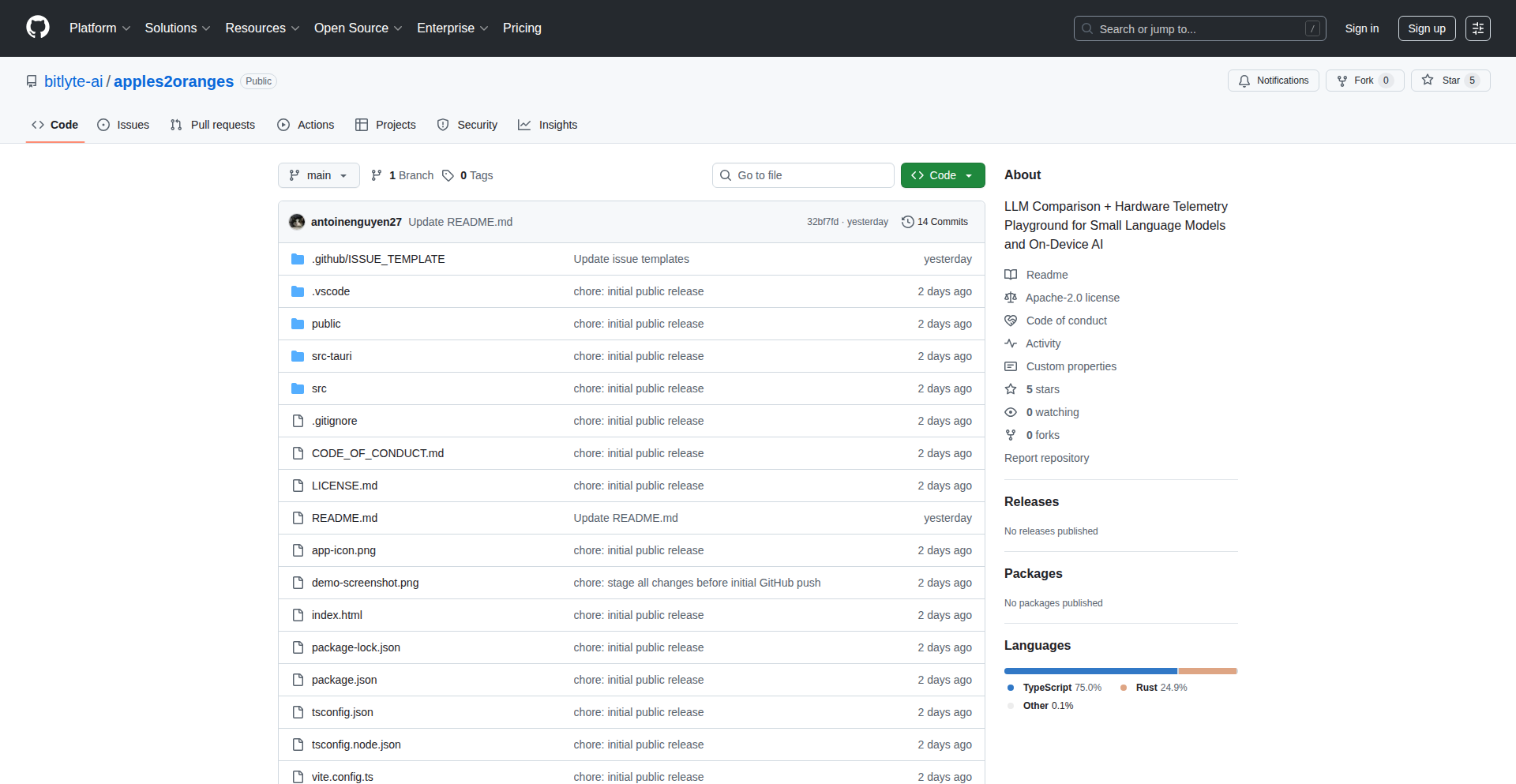The image size is (1516, 784).
Task: Click the fork icon beside 0 forks
Action: pyautogui.click(x=1011, y=435)
